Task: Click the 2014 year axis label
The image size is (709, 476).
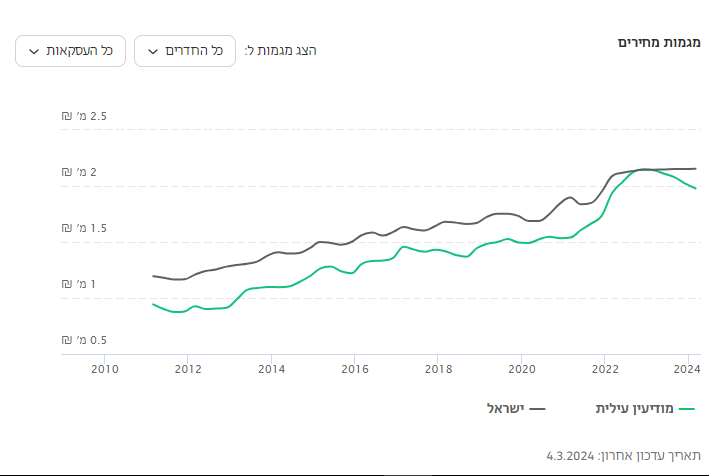Action: 271,369
